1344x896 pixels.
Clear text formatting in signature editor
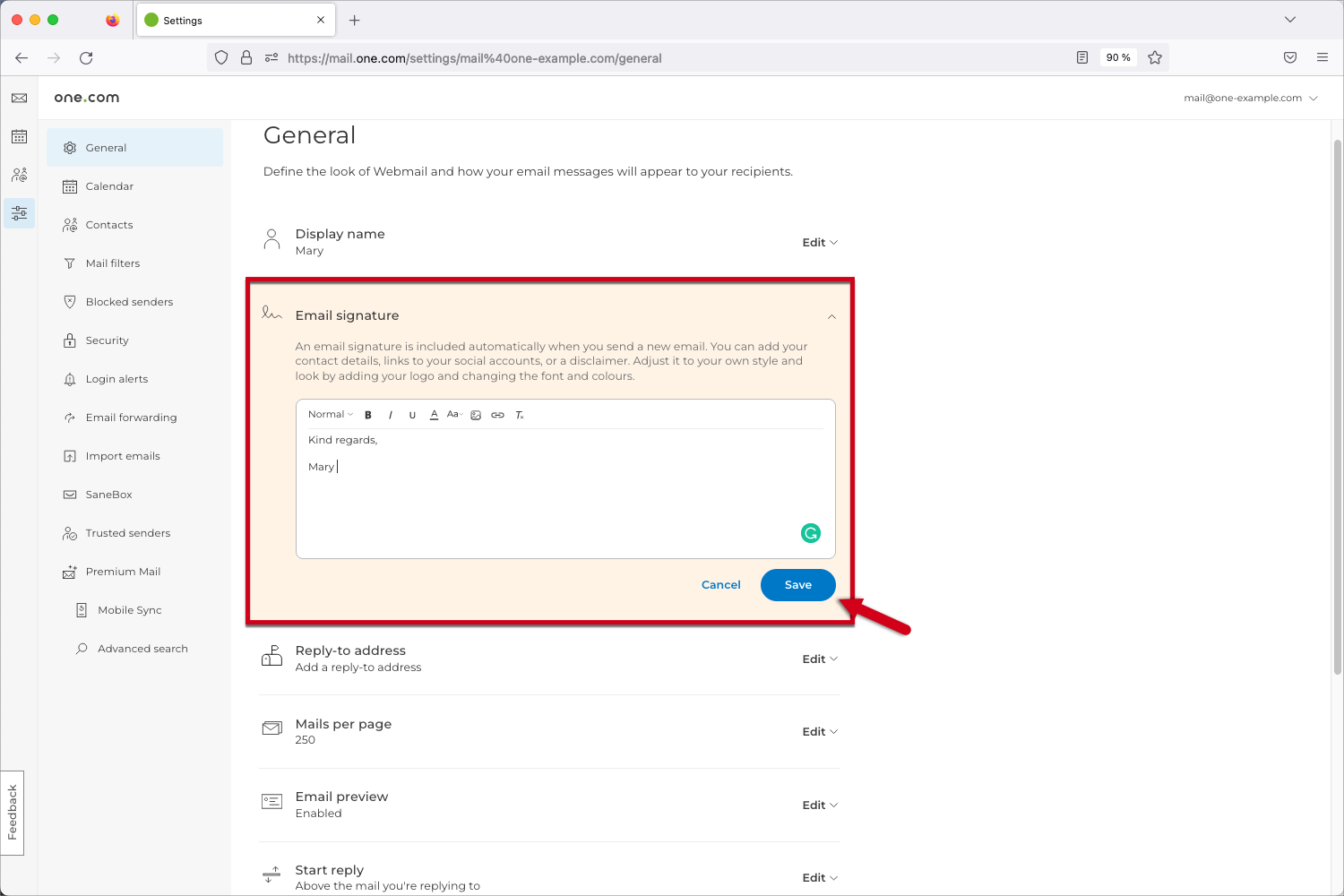[520, 415]
